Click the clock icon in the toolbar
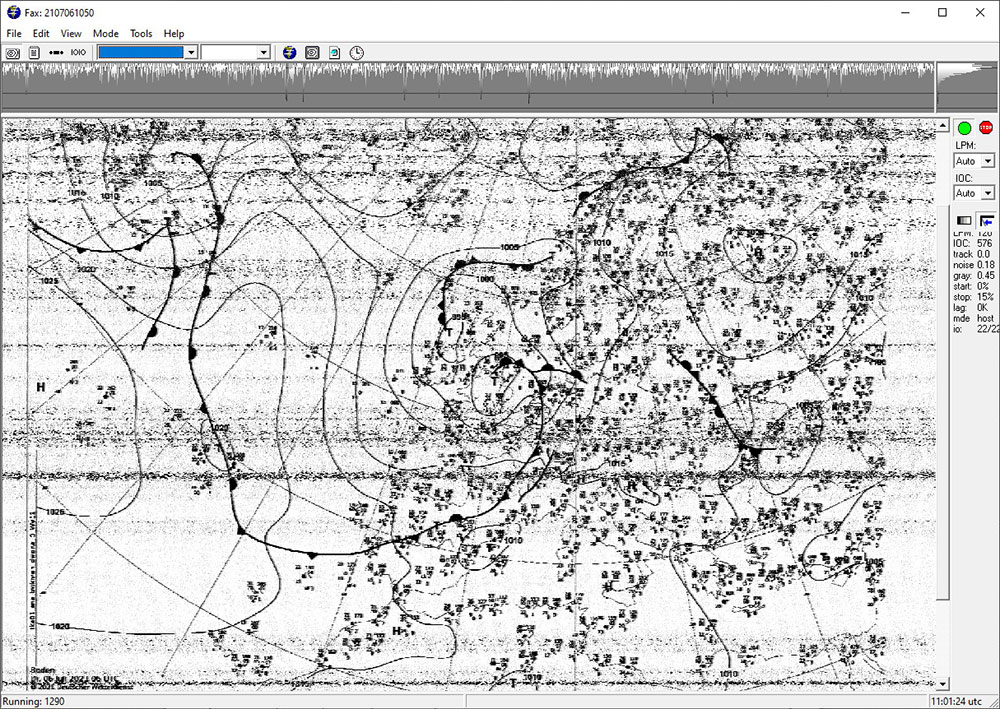 tap(357, 52)
